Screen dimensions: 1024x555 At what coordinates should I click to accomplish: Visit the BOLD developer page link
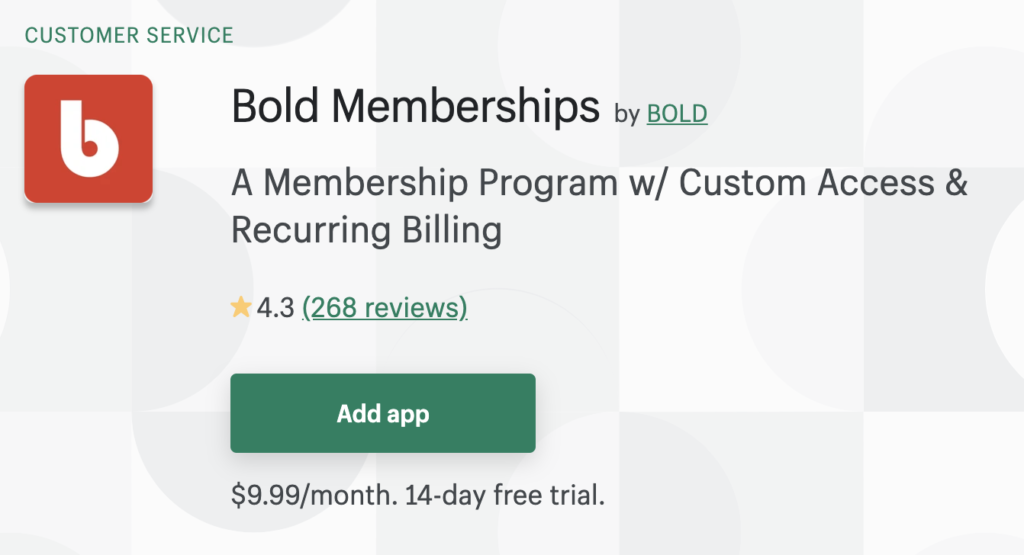677,114
